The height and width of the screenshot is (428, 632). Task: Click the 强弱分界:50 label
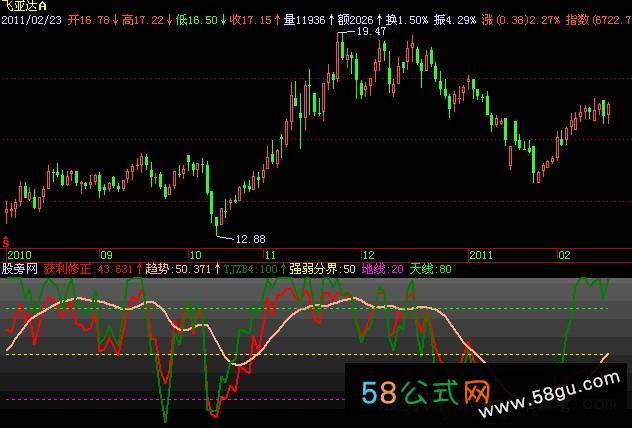pyautogui.click(x=322, y=269)
